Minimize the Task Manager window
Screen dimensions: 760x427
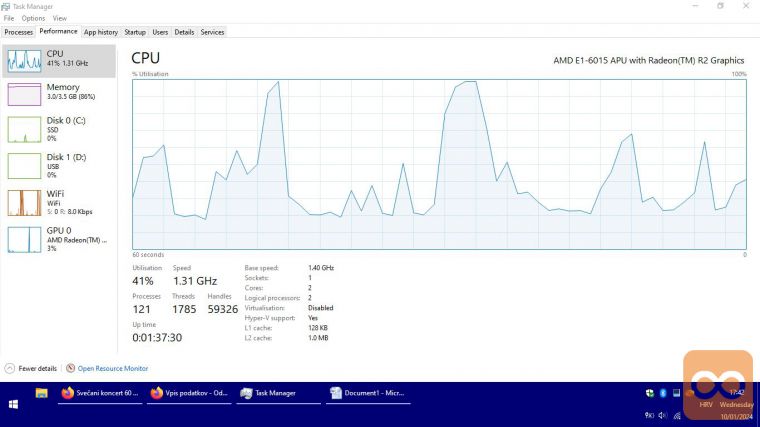pyautogui.click(x=696, y=6)
